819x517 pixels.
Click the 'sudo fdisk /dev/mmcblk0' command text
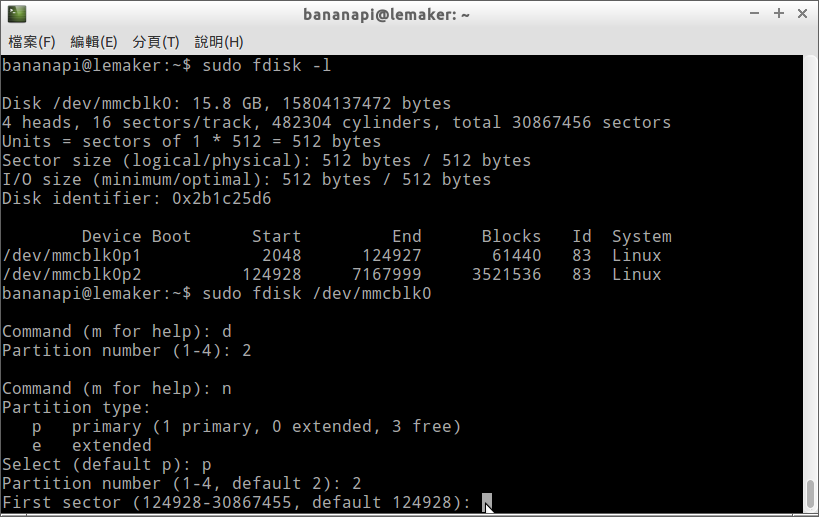pyautogui.click(x=316, y=294)
